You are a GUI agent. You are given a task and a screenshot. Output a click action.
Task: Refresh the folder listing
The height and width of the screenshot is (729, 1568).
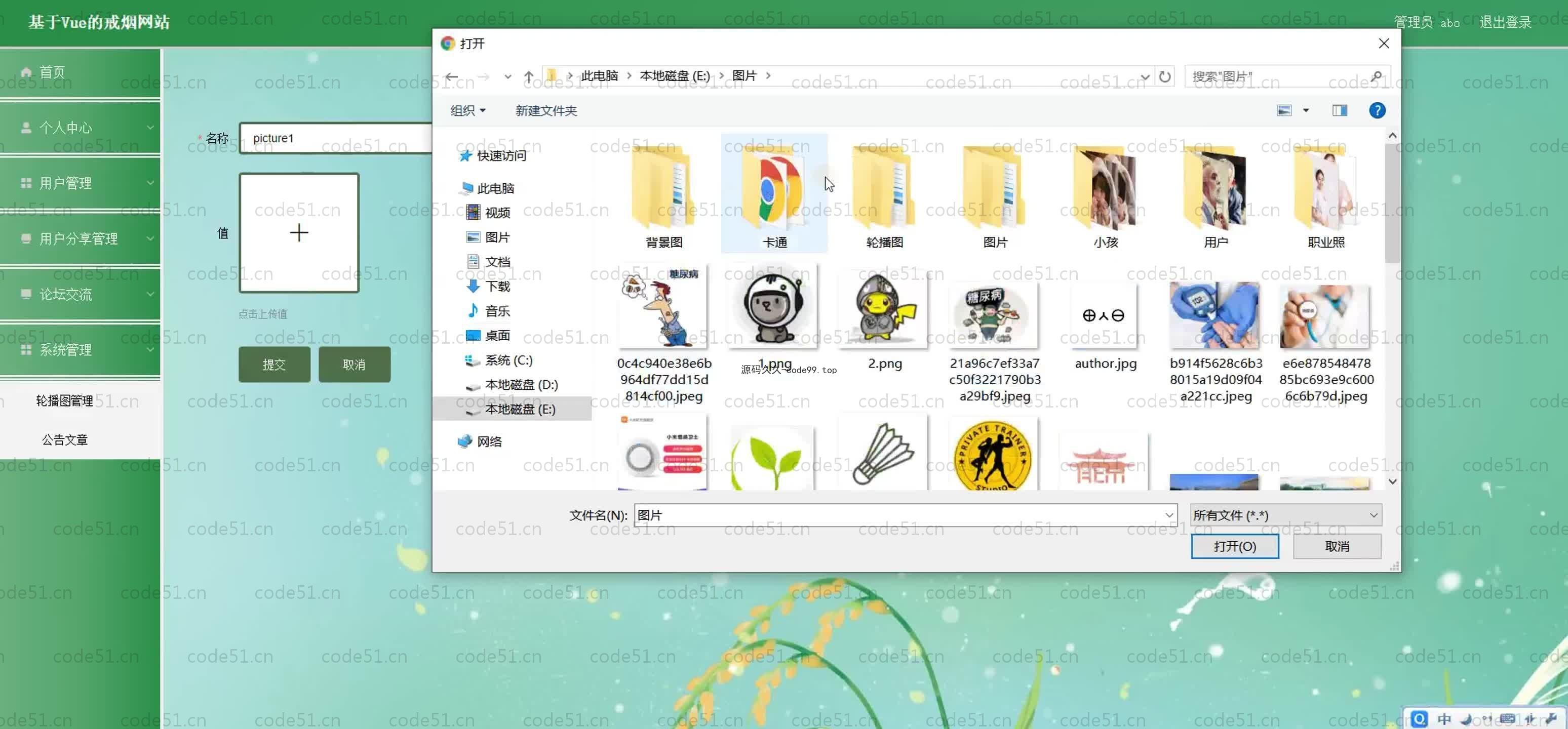tap(1164, 76)
